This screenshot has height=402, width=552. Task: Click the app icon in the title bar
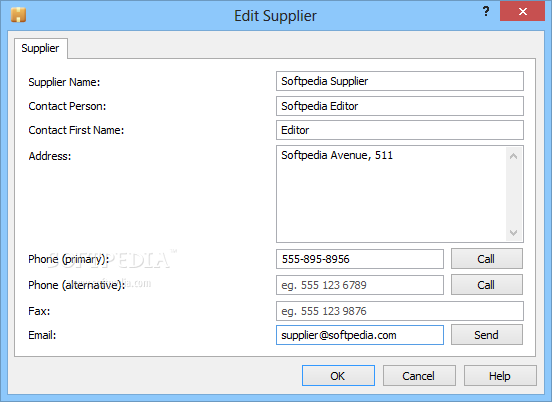coord(18,15)
